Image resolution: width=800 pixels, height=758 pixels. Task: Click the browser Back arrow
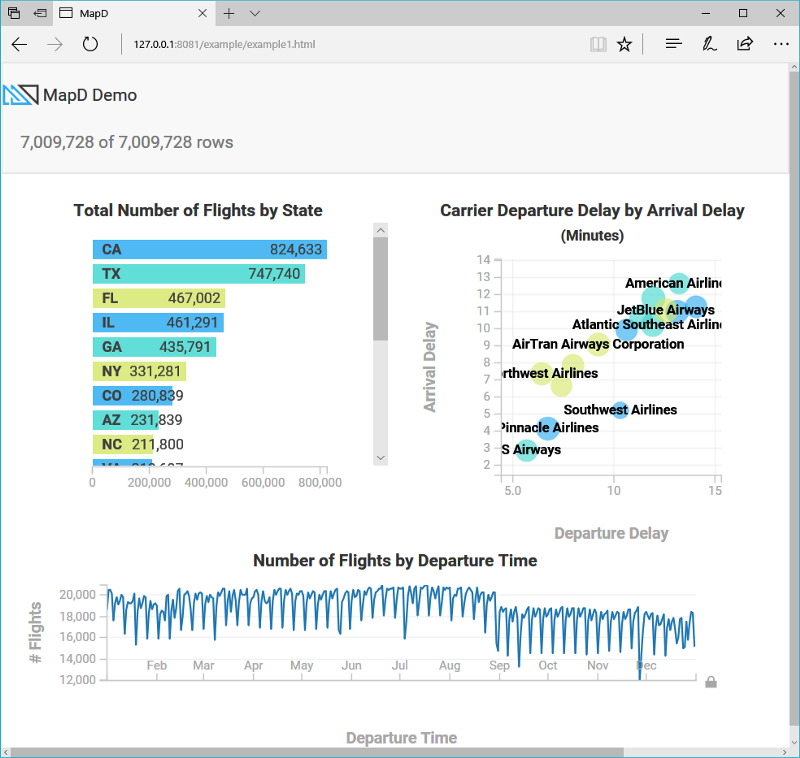[x=19, y=44]
